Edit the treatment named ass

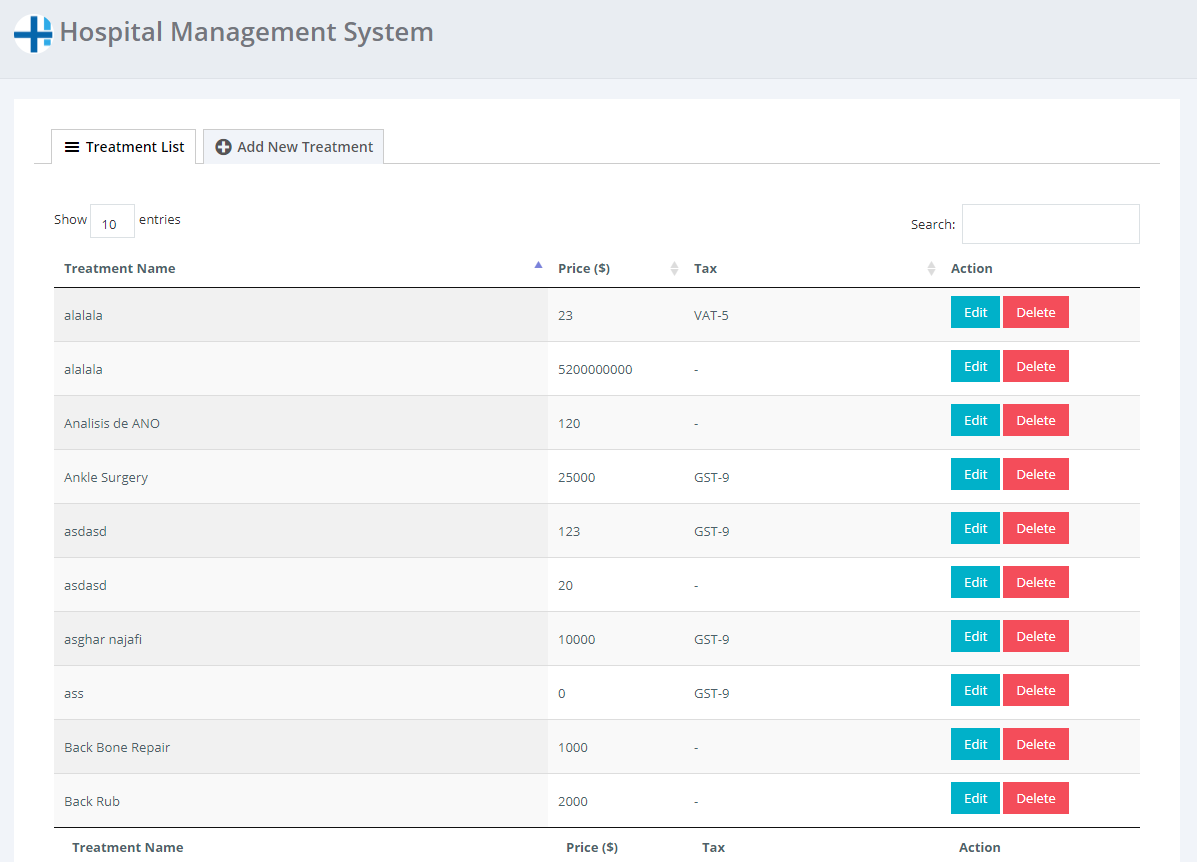click(975, 690)
